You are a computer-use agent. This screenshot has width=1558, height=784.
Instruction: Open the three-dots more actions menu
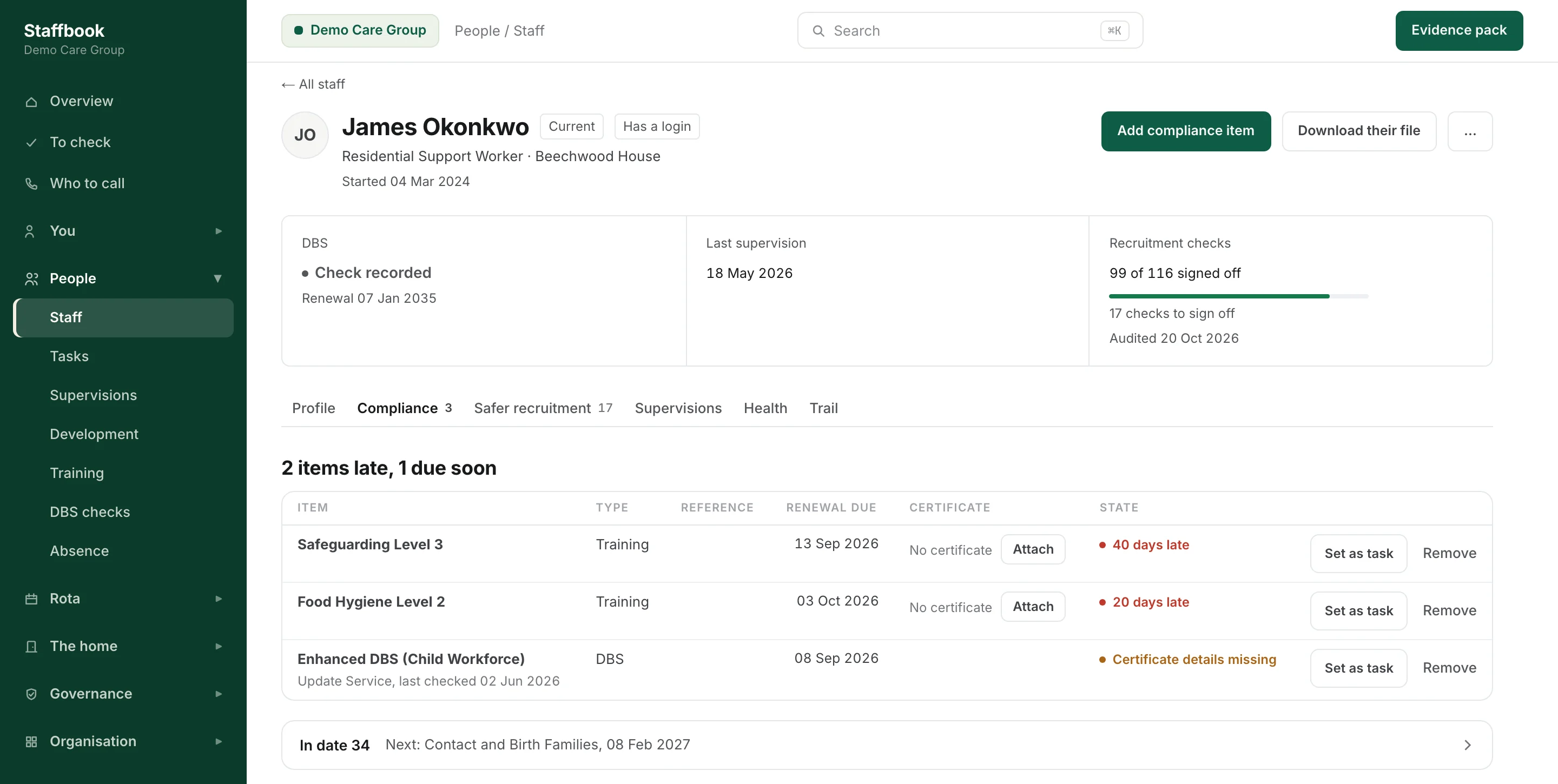click(x=1470, y=131)
